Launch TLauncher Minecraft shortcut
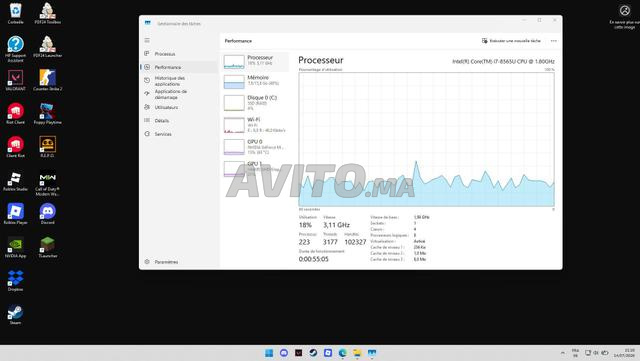This screenshot has width=640, height=361. coord(48,247)
